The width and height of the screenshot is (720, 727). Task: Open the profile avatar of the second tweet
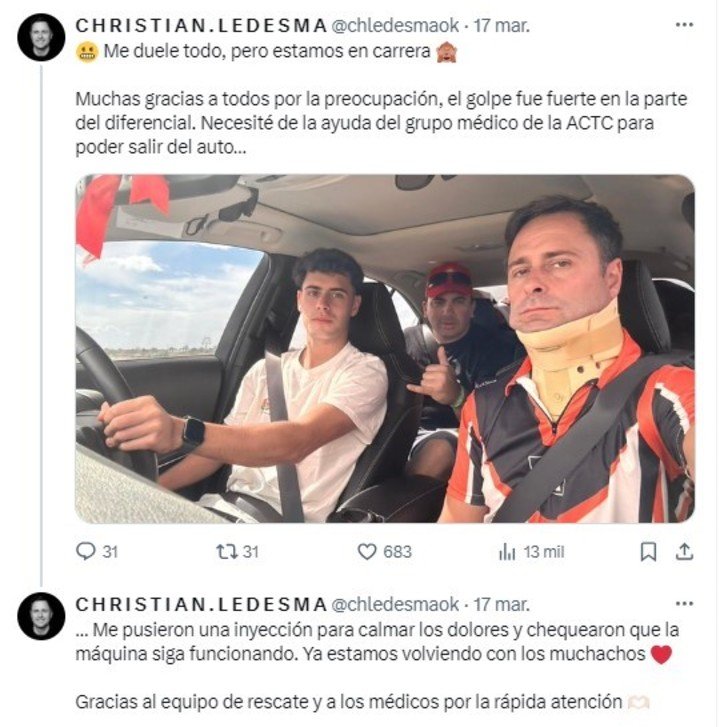[41, 616]
